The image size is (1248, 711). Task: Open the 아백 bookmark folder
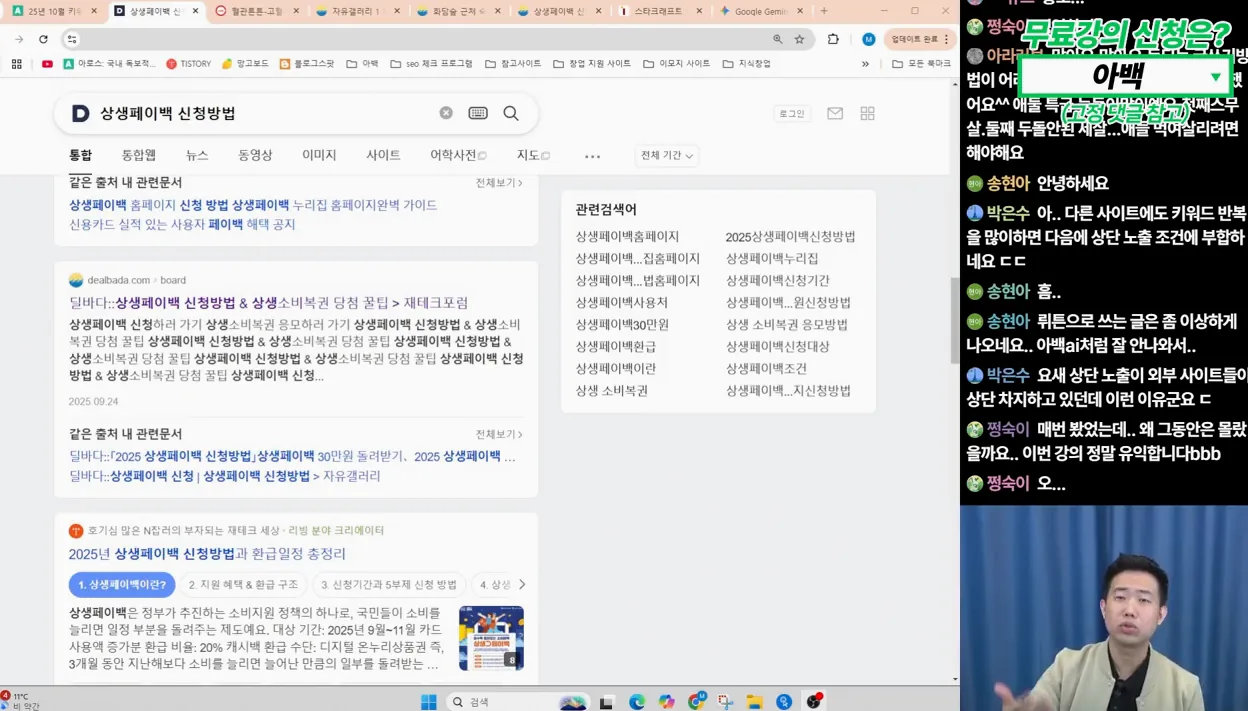[362, 63]
